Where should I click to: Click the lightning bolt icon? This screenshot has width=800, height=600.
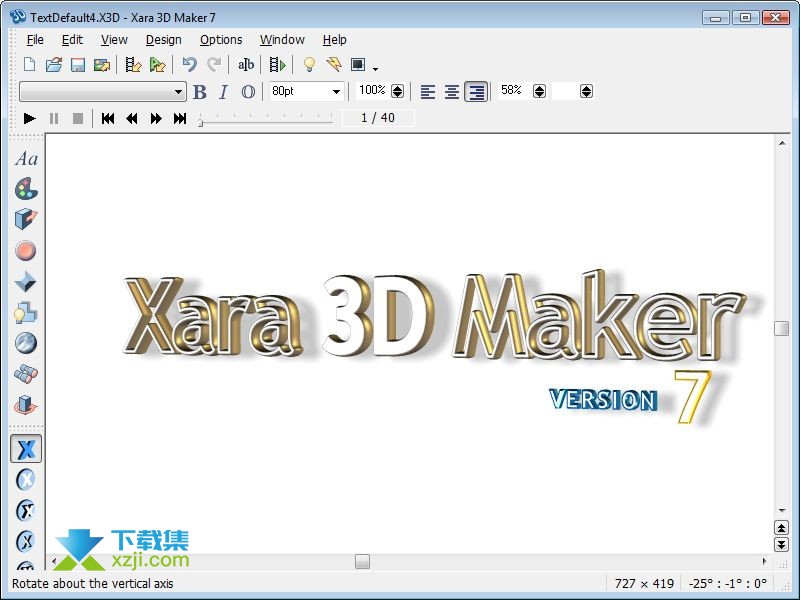tap(334, 64)
